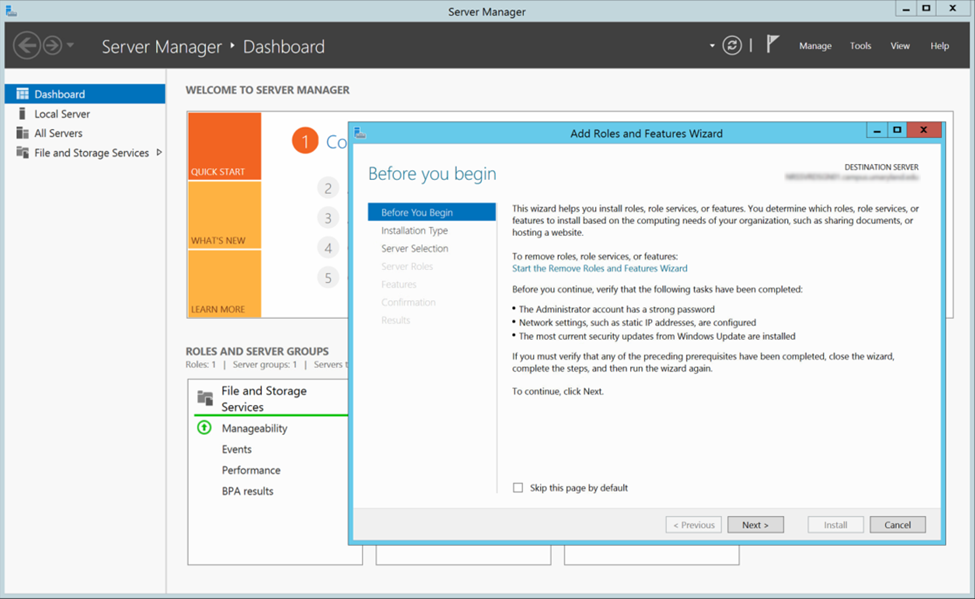Open the Notifications flag icon
The image size is (975, 599).
[772, 44]
